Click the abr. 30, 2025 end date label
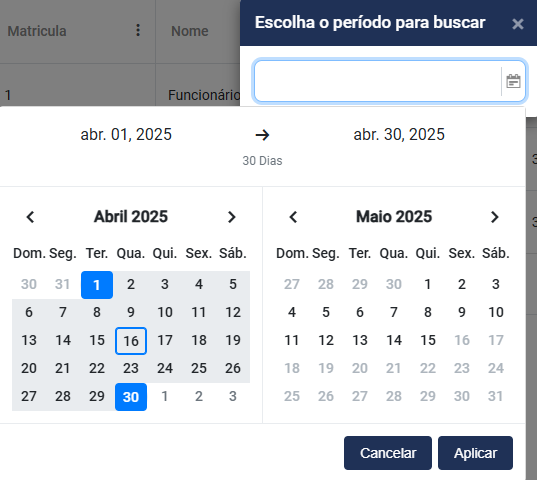Image resolution: width=537 pixels, height=480 pixels. 399,135
